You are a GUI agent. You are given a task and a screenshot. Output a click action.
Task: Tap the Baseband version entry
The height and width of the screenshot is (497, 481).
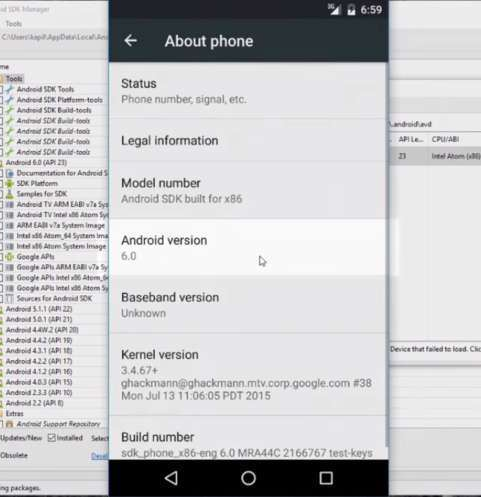tap(247, 305)
